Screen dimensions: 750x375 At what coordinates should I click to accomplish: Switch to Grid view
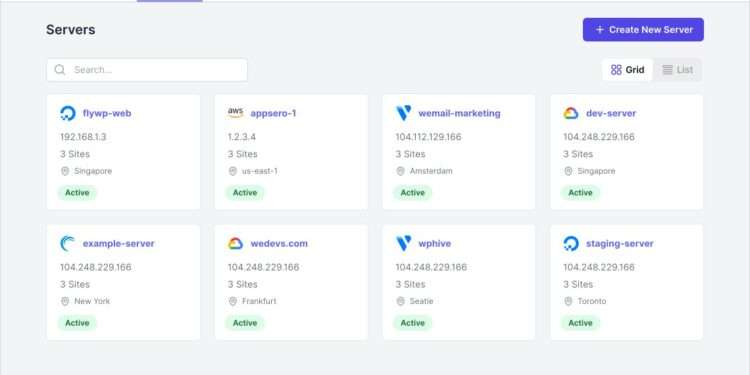(x=628, y=70)
